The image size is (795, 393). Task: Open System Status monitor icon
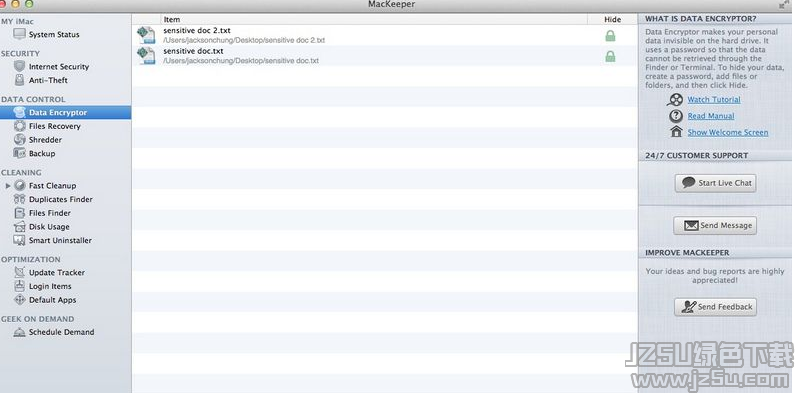(19, 34)
